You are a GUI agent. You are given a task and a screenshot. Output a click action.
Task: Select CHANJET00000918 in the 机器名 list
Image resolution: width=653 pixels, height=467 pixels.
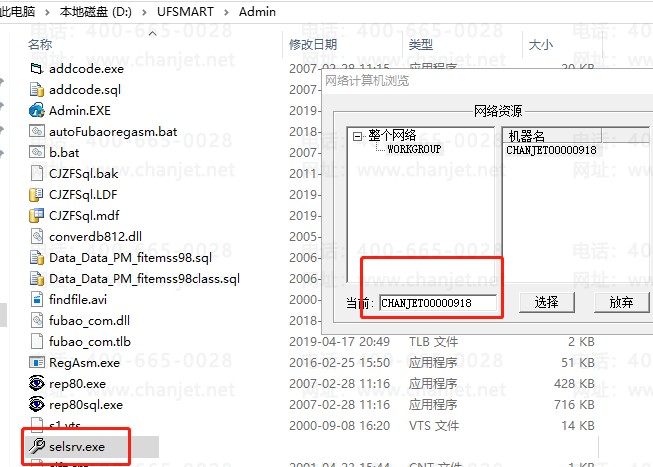tap(551, 150)
